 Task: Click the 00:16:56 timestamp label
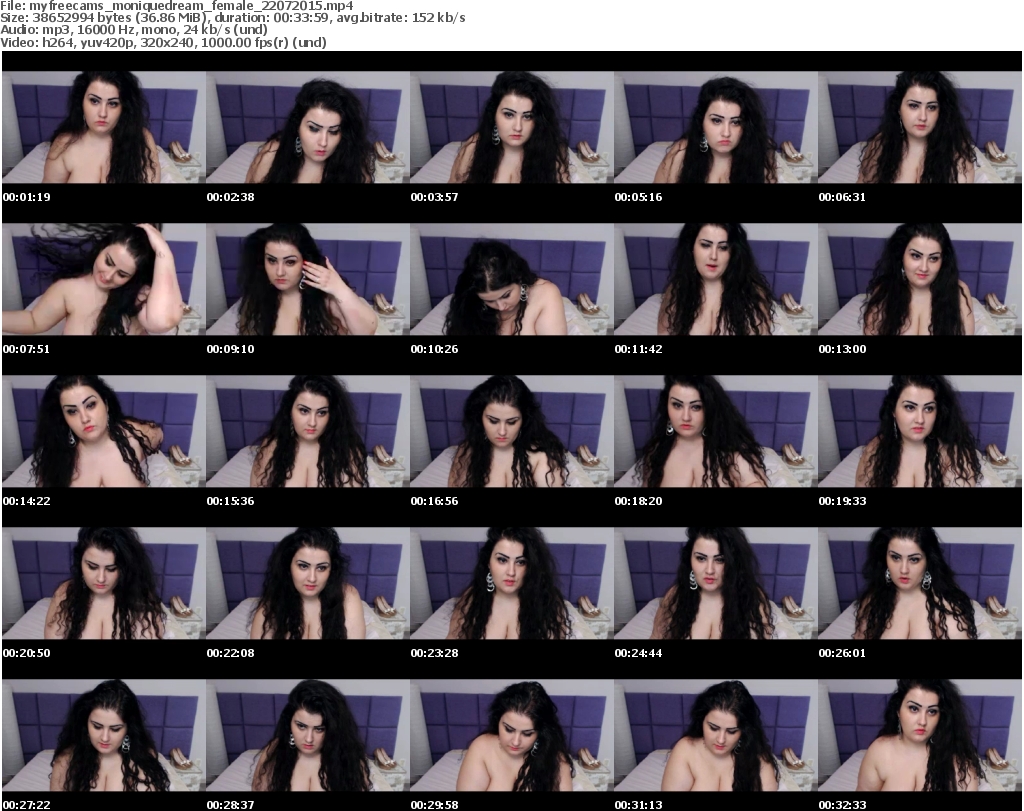point(434,501)
